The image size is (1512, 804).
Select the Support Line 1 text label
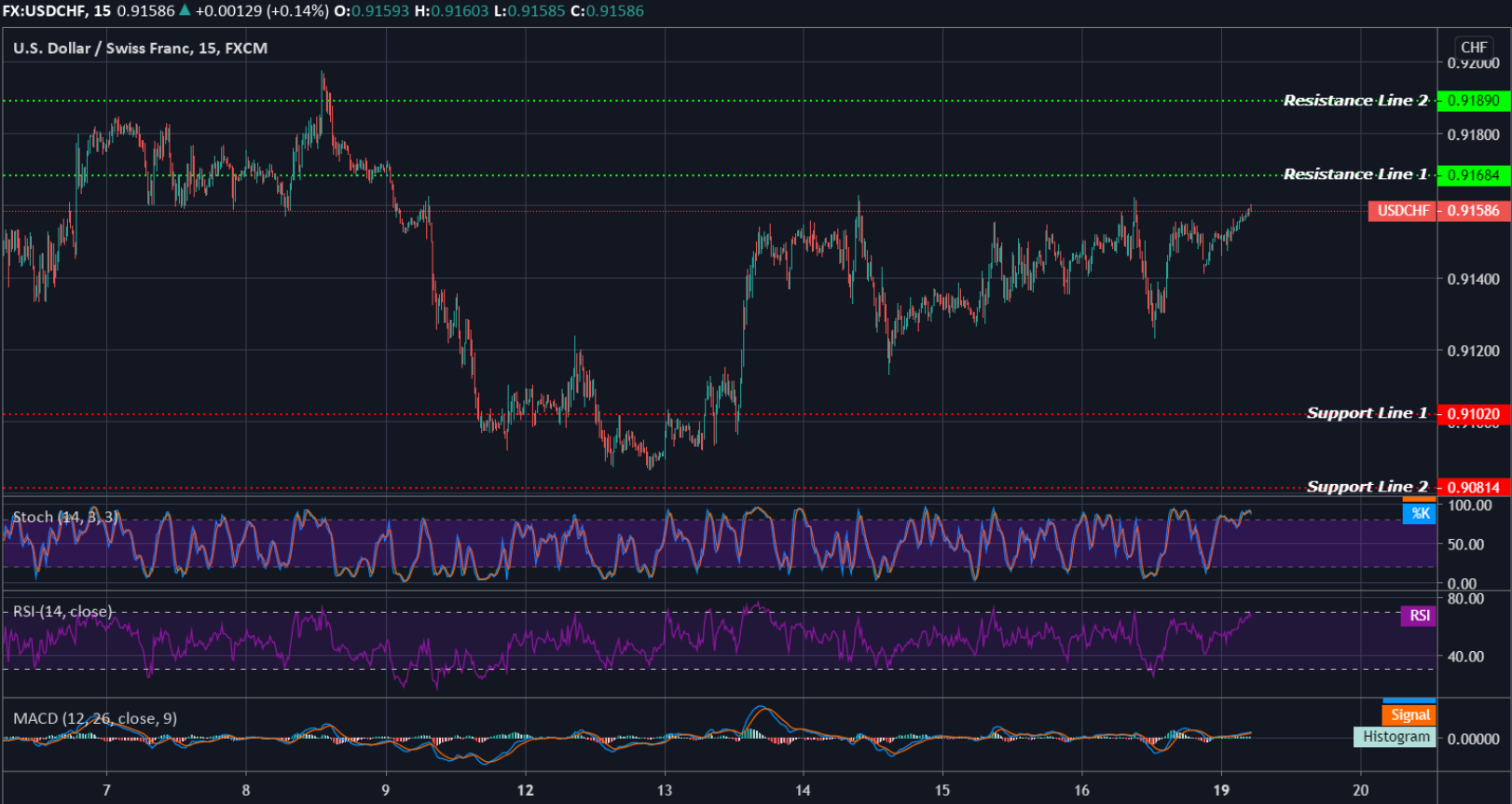[1368, 413]
